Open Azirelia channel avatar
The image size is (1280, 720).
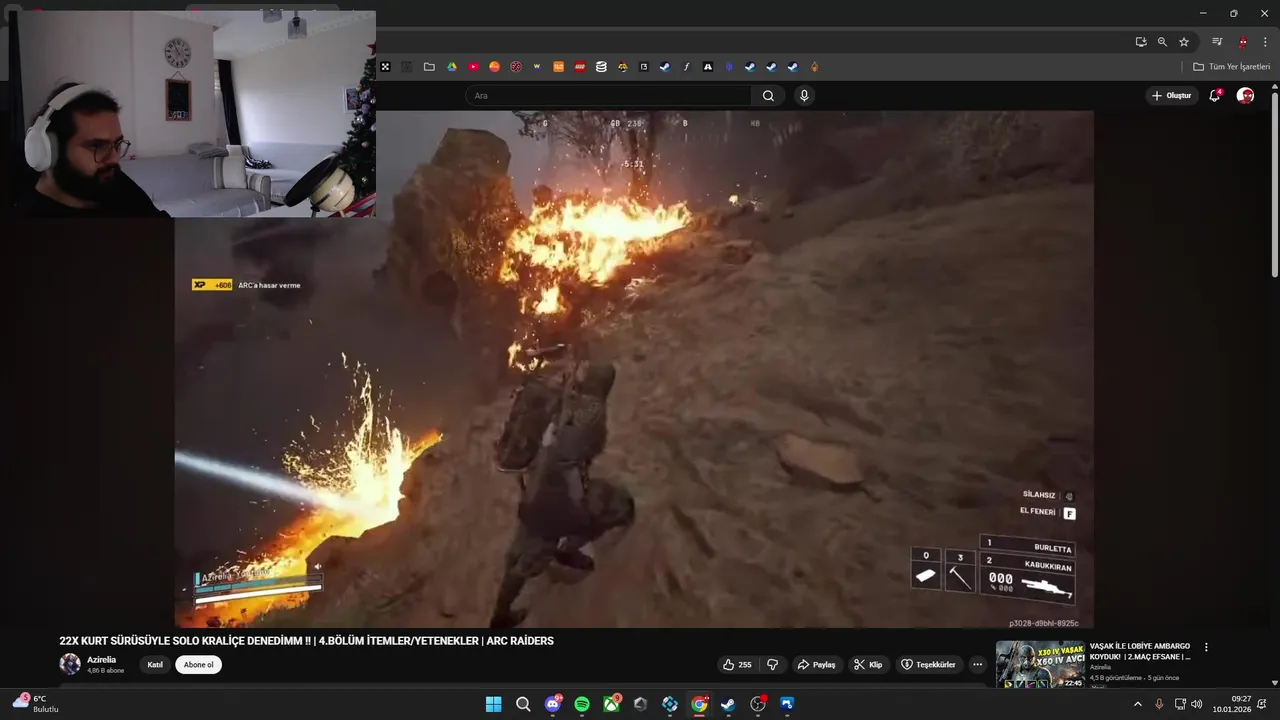click(70, 664)
